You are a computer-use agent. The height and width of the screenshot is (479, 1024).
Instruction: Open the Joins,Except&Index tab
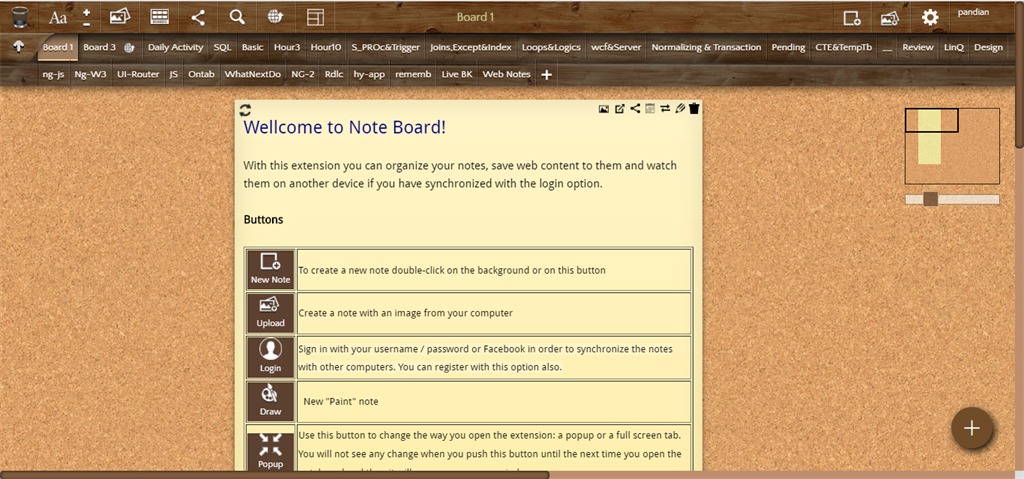coord(471,47)
